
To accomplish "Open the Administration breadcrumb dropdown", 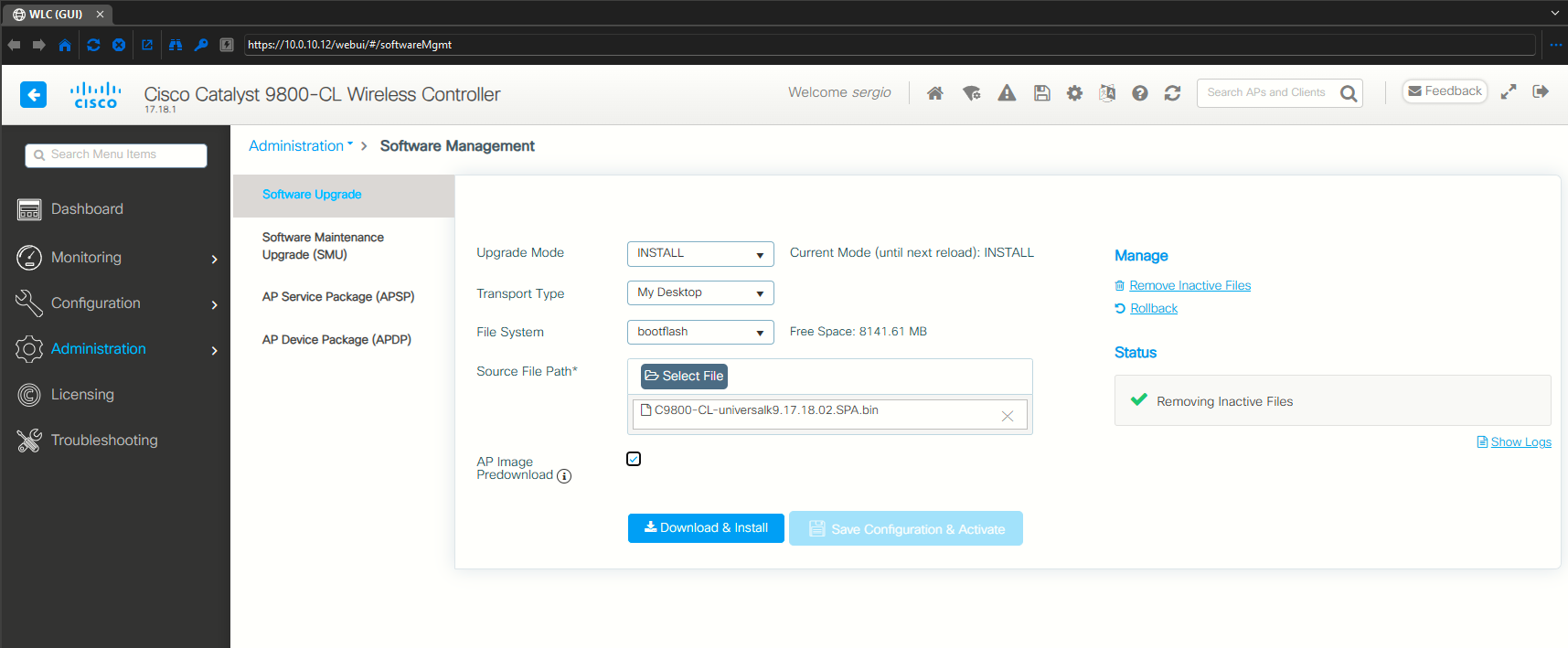I will tap(300, 146).
